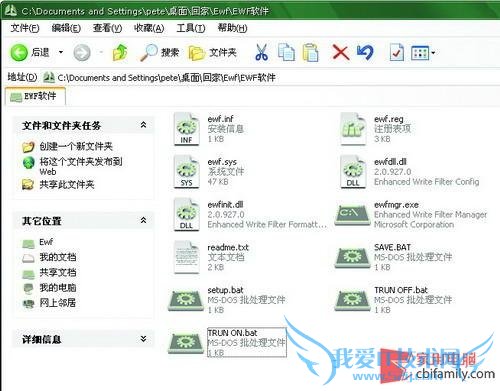Click the SAVE.BAT file name text
This screenshot has height=391, width=500.
pos(392,247)
